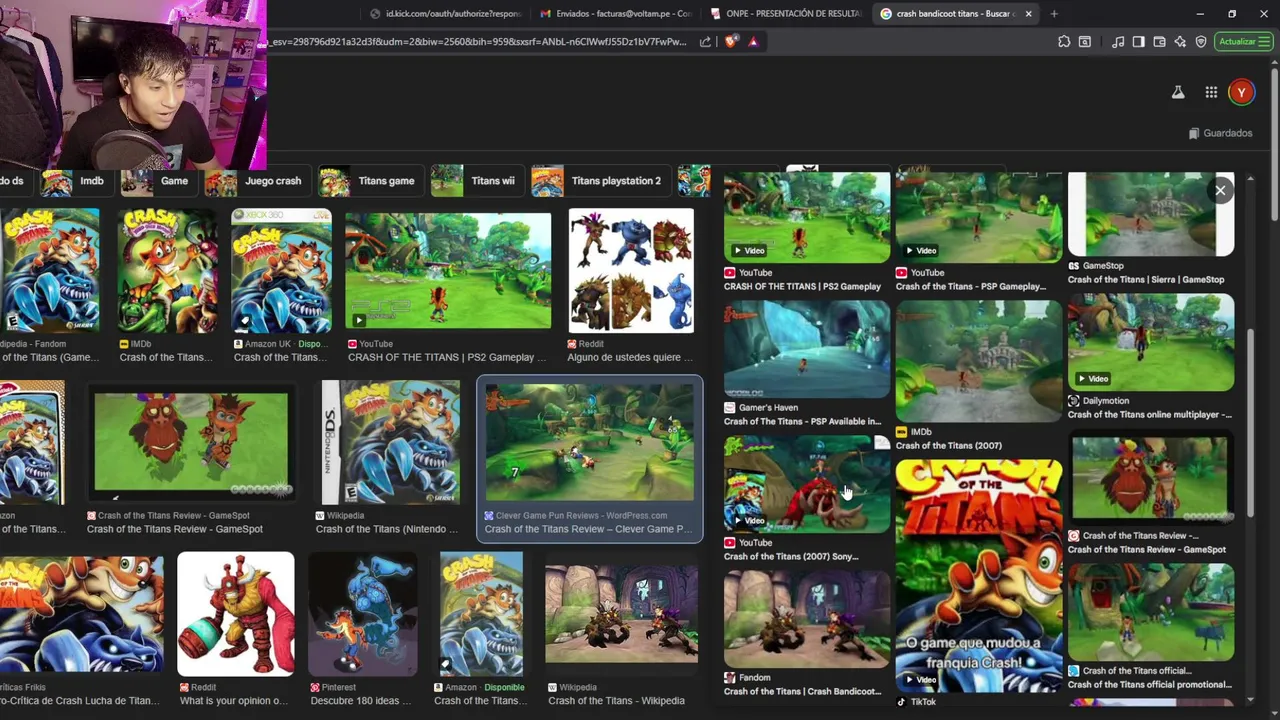Open Reddit red titan with hammer thumbnail
Screen dimensions: 1280x720
(236, 614)
